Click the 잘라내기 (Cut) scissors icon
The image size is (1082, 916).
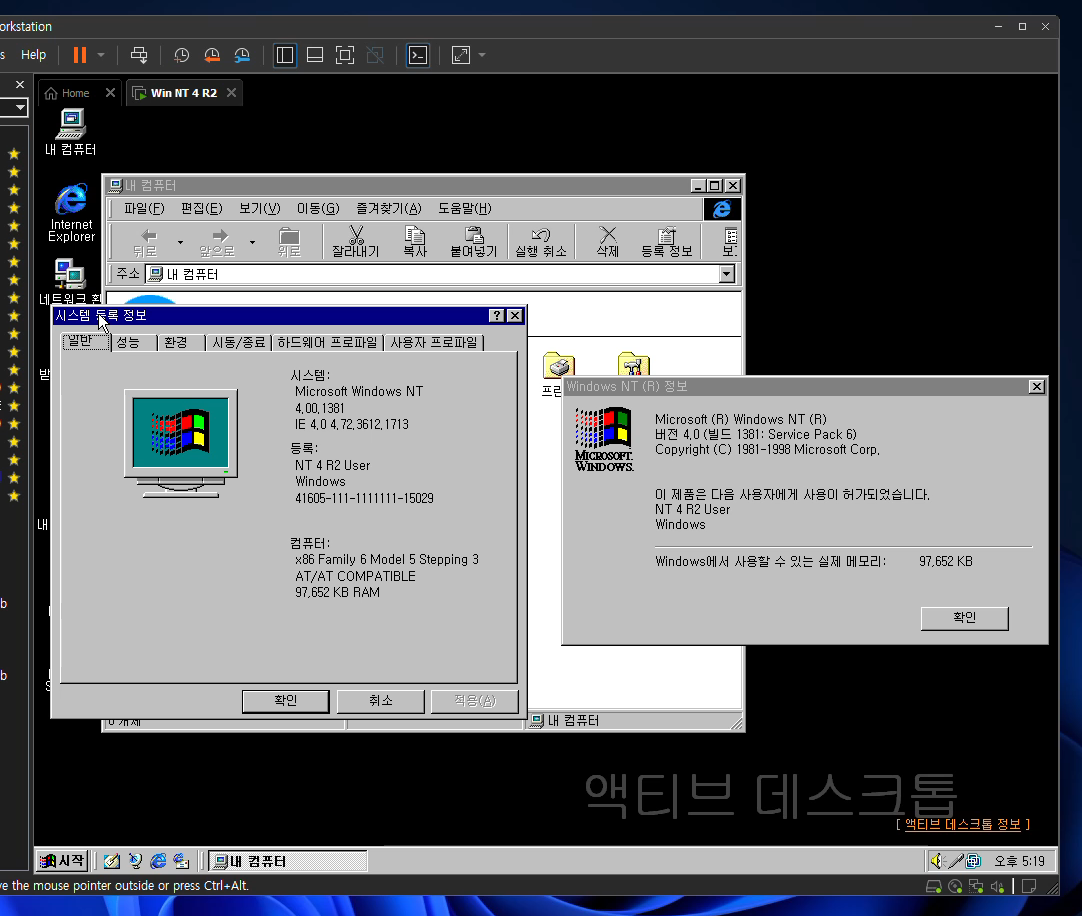point(356,242)
